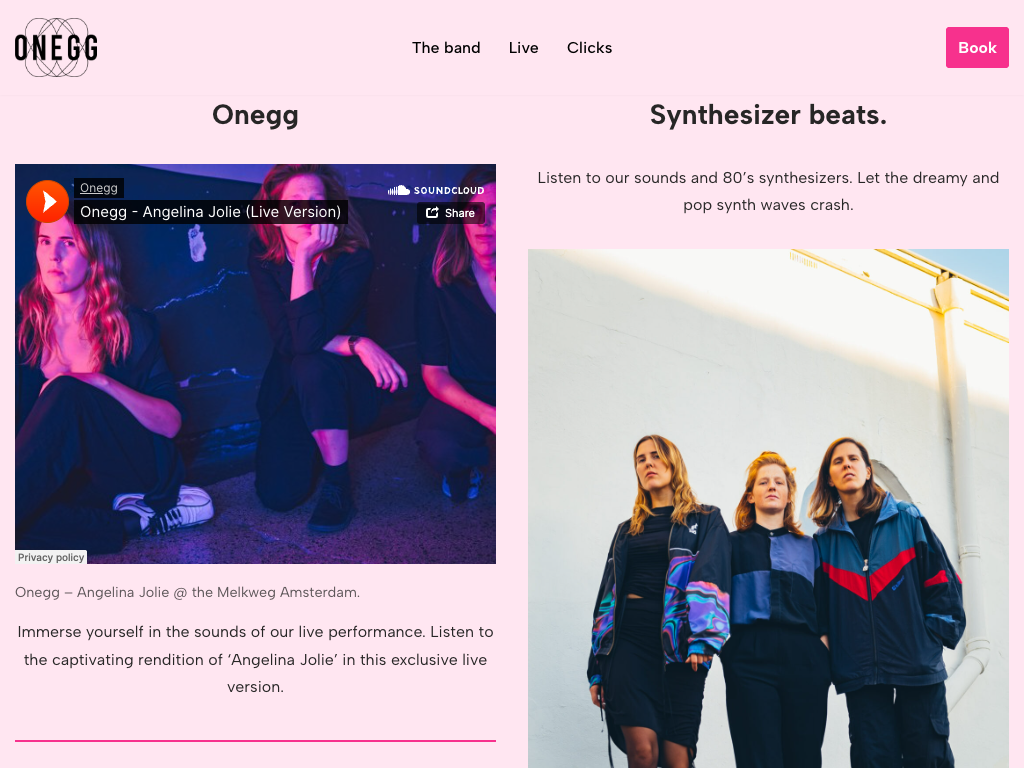Click the pink Book button
Viewport: 1024px width, 768px height.
point(977,48)
